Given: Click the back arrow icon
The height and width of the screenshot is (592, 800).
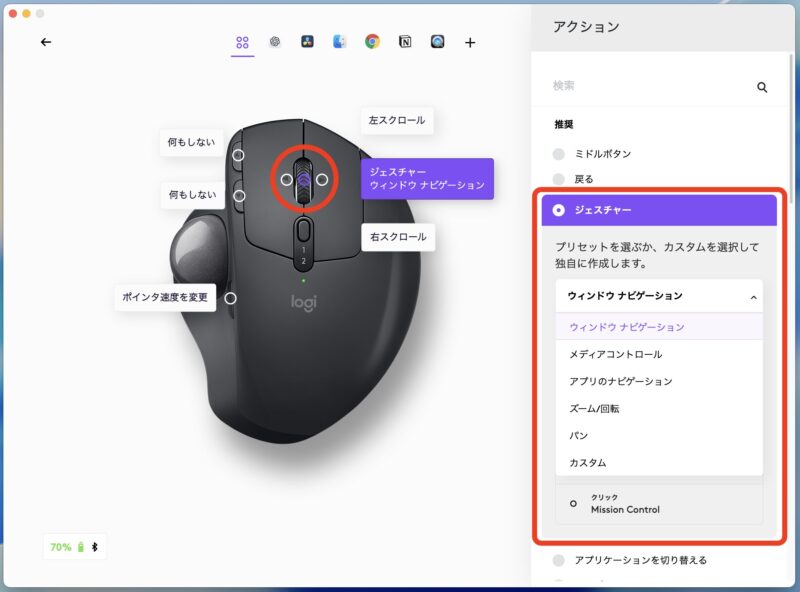Looking at the screenshot, I should coord(46,42).
